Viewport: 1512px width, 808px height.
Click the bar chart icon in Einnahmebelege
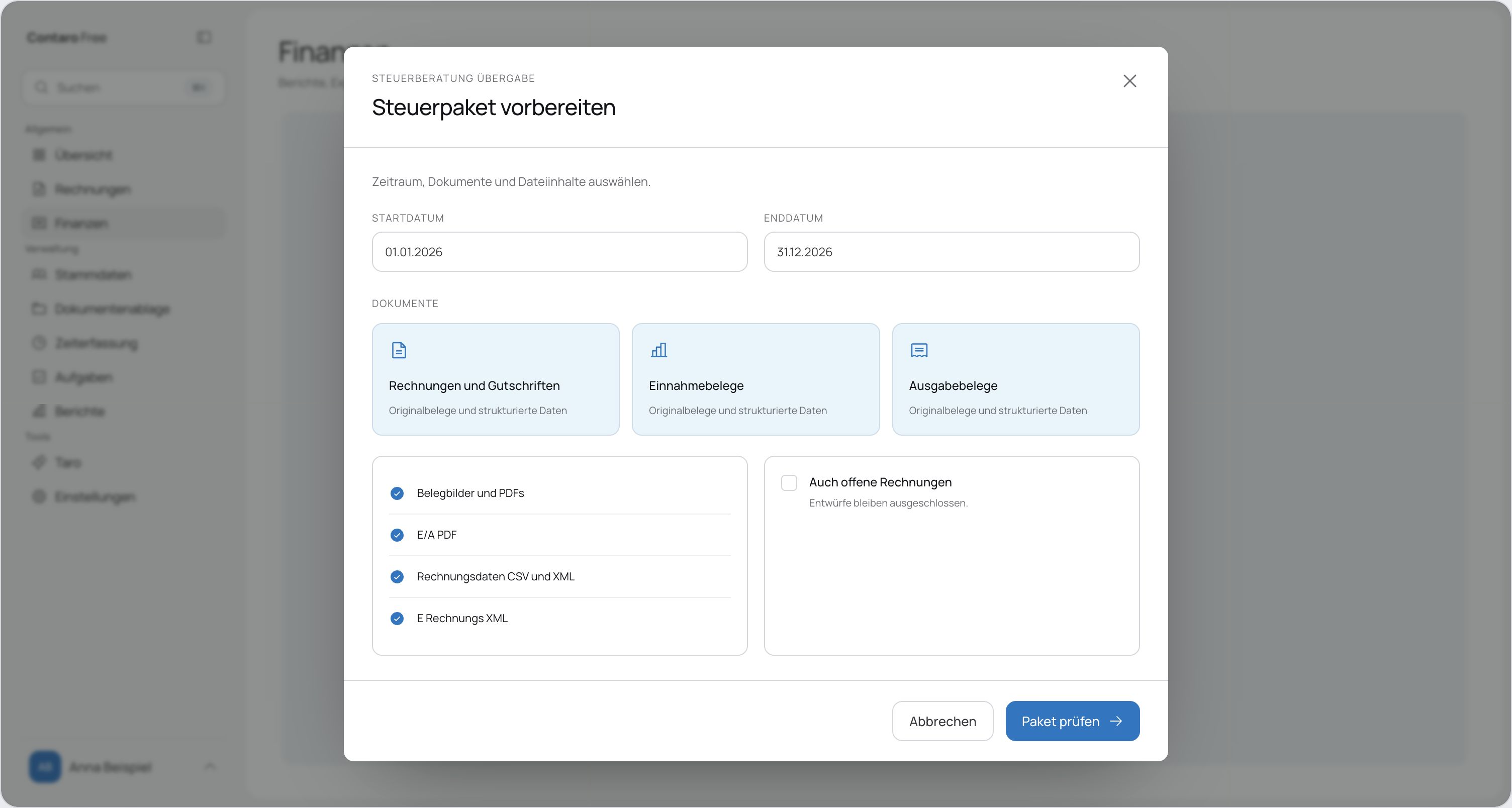(x=658, y=350)
